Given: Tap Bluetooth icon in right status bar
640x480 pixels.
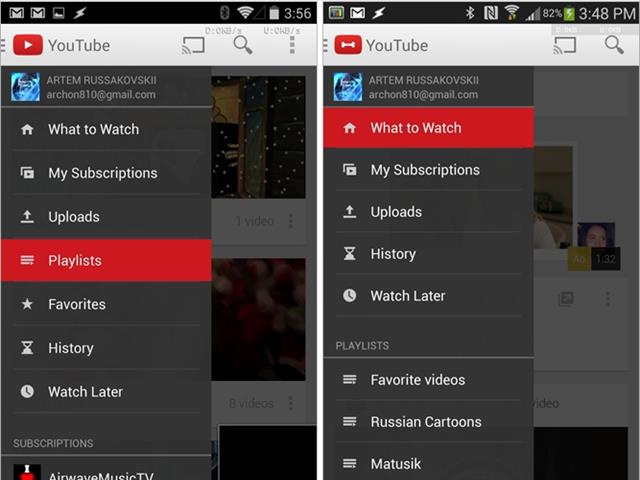Looking at the screenshot, I should point(470,13).
